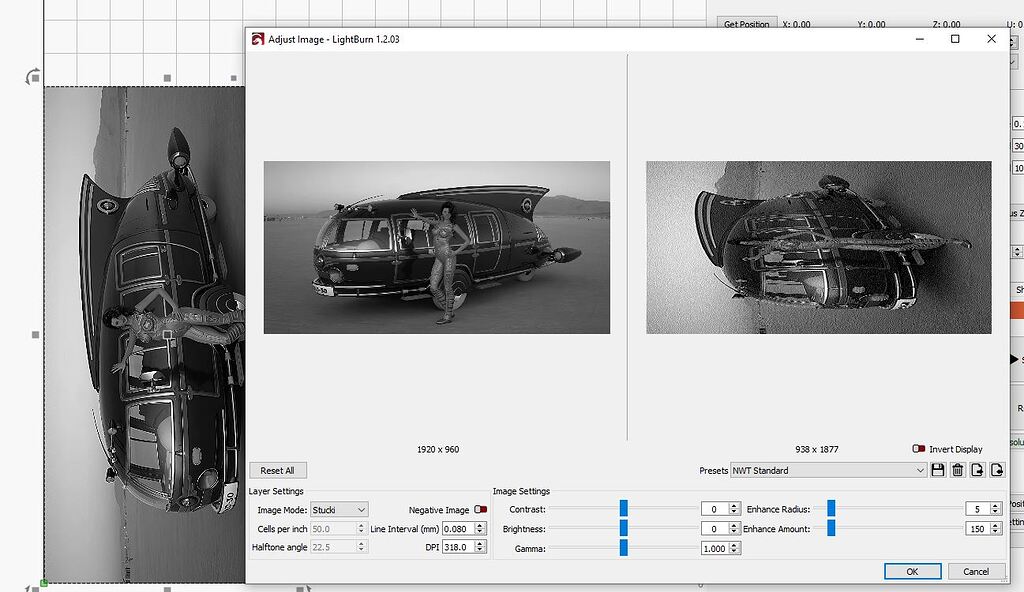The height and width of the screenshot is (592, 1024).
Task: Click the Reset All button
Action: click(278, 470)
